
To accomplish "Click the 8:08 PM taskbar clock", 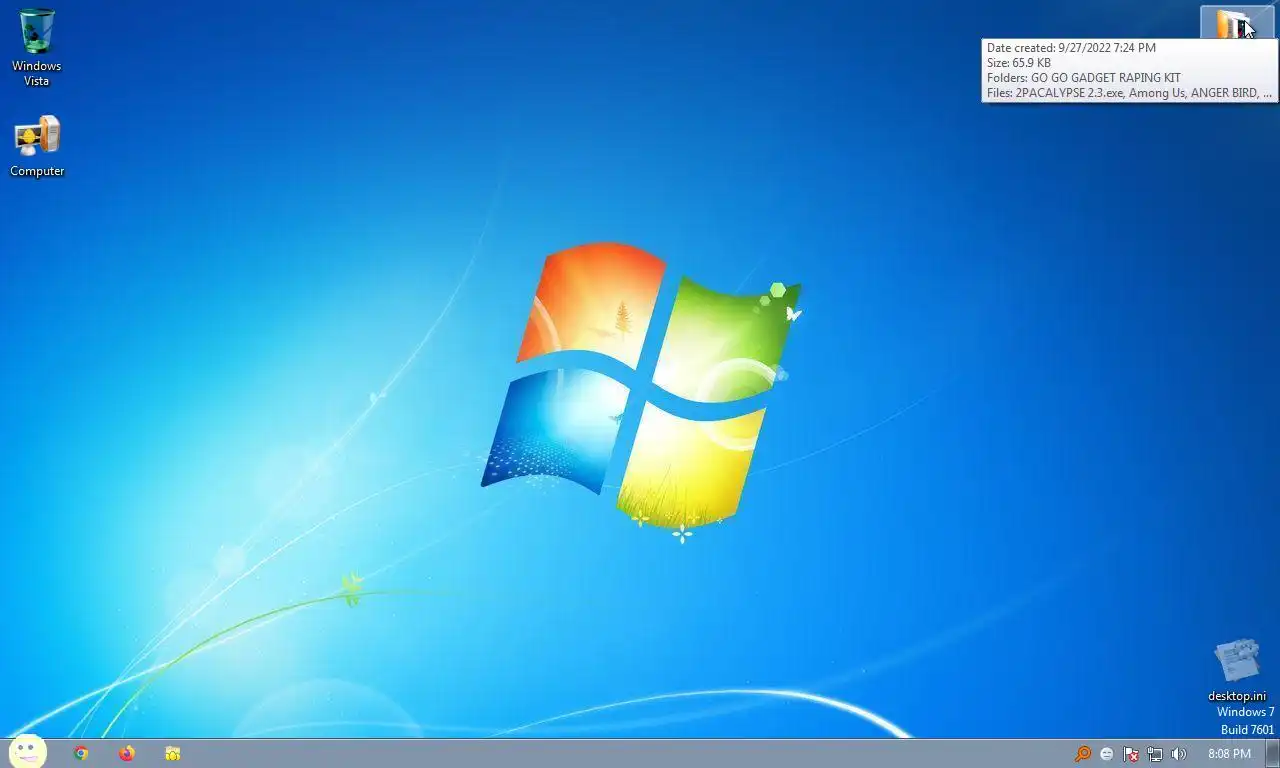I will 1229,754.
